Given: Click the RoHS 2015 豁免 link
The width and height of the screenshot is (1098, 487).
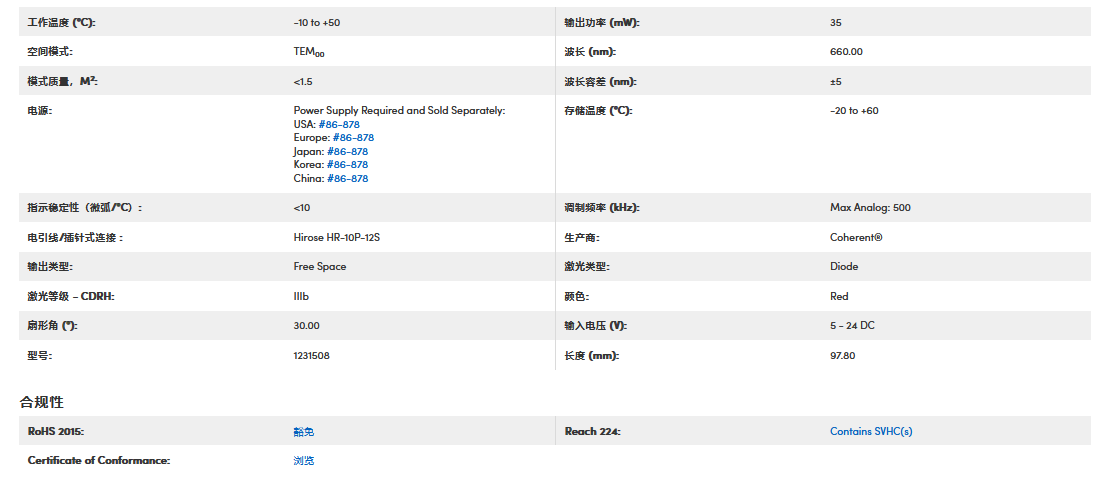Looking at the screenshot, I should click(x=304, y=432).
